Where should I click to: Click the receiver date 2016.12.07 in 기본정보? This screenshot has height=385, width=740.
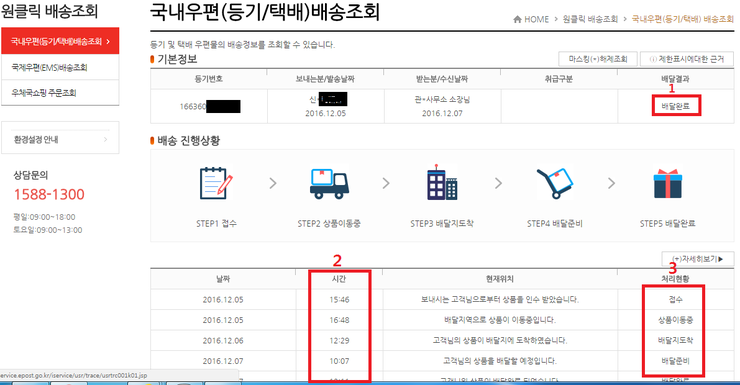point(442,113)
